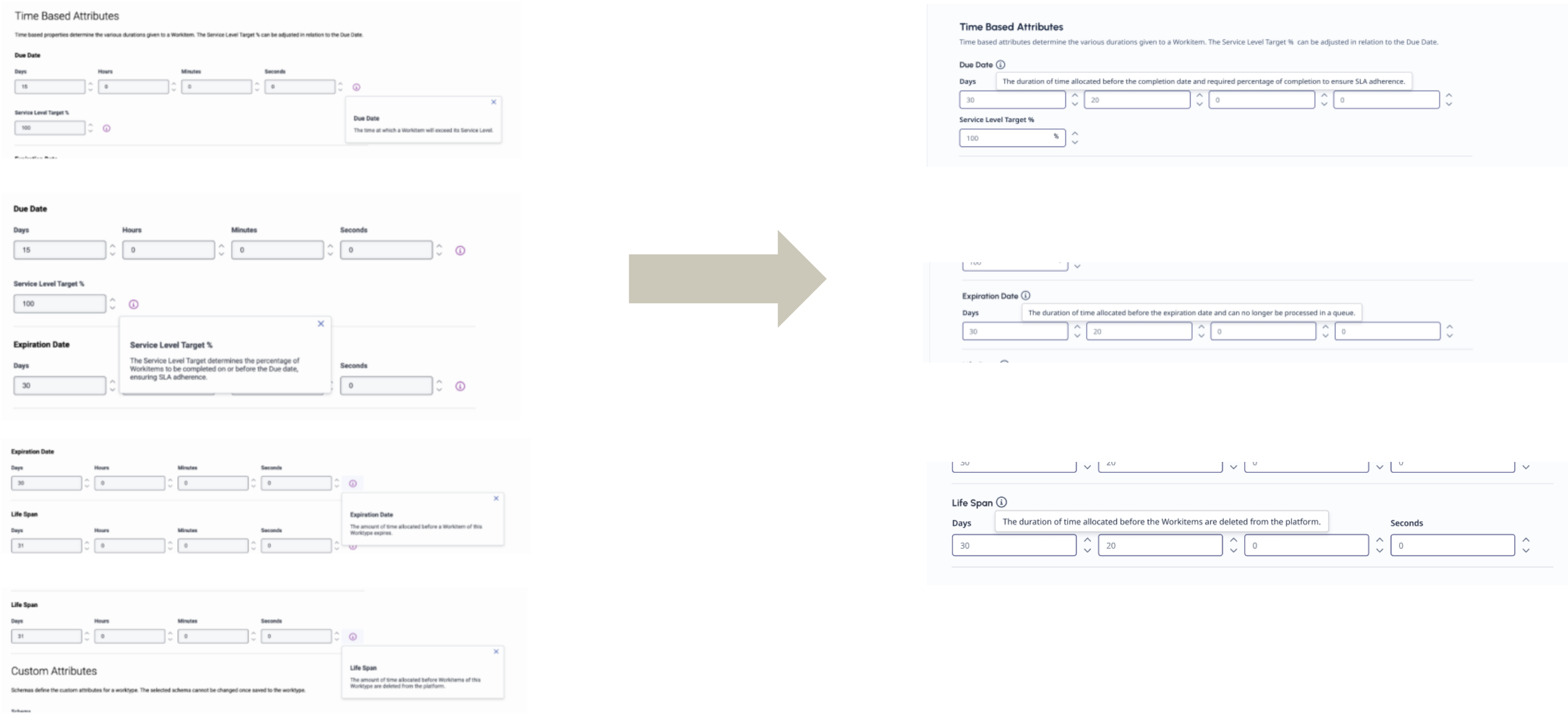Image resolution: width=1568 pixels, height=723 pixels.
Task: Close the old Life Span tooltip popup
Action: (496, 652)
